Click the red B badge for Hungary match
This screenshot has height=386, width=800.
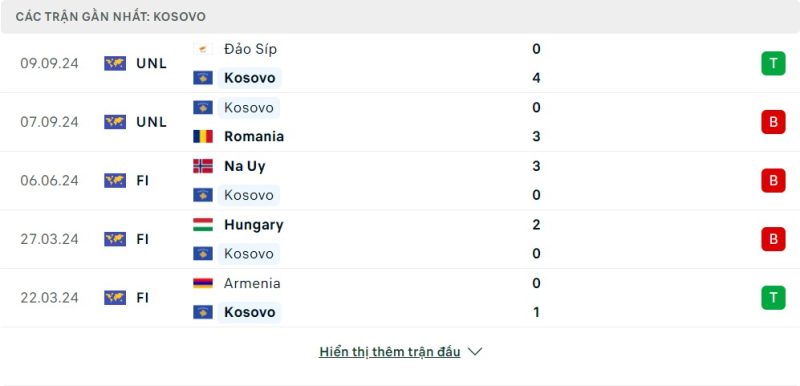773,239
